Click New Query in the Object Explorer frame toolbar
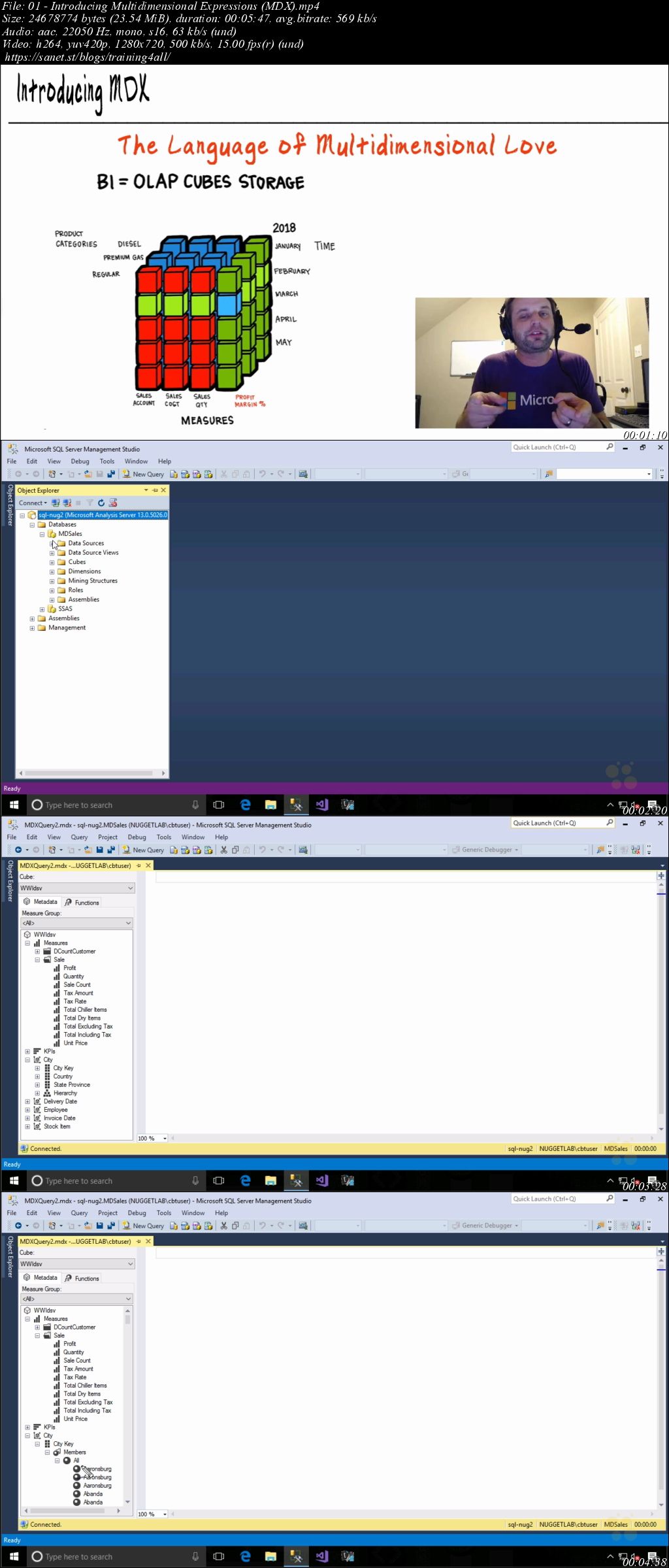This screenshot has height=1568, width=669. click(x=143, y=474)
